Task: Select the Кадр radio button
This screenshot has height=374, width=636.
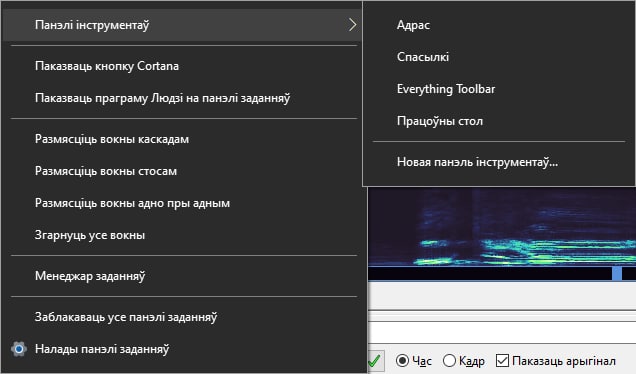Action: click(x=449, y=361)
